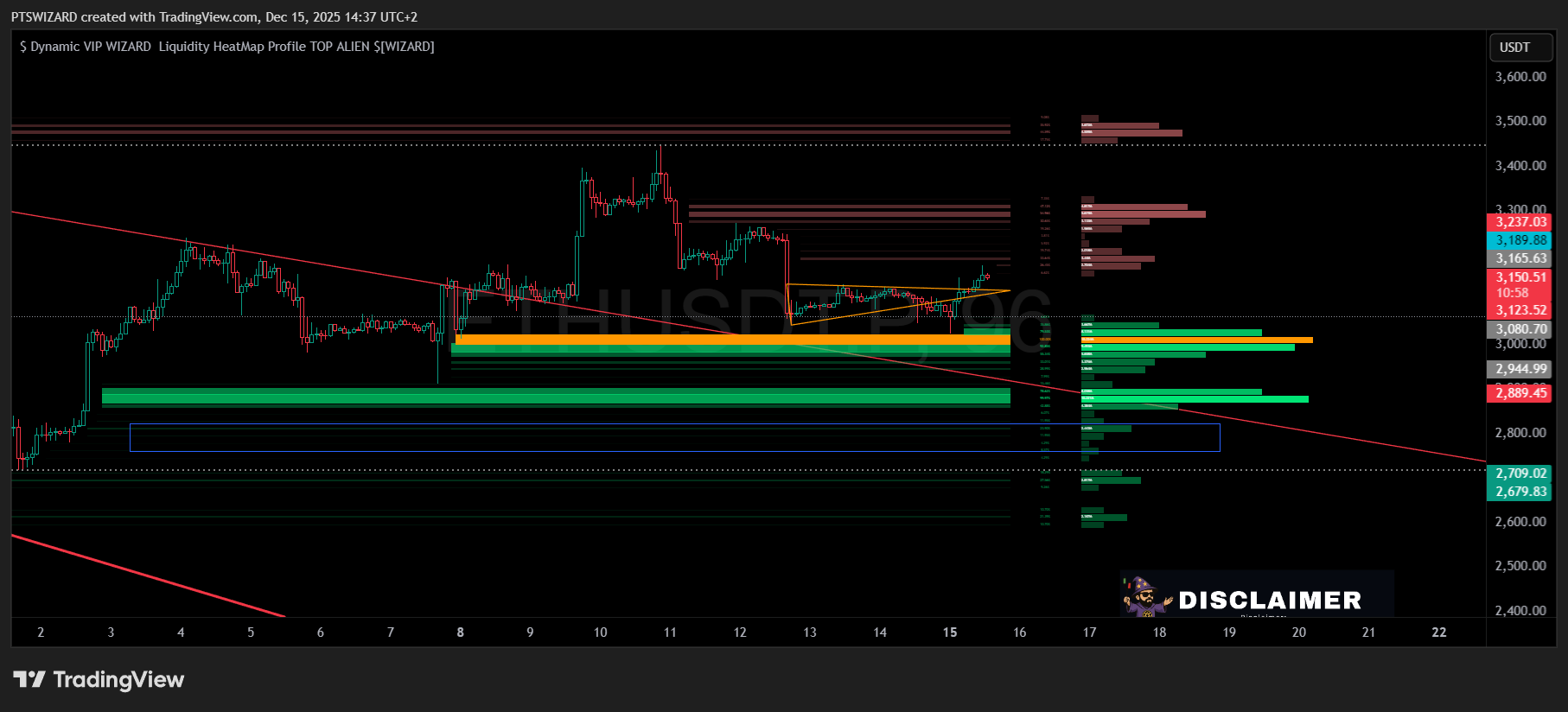
Task: Select the orange triangle pattern drawing
Action: click(898, 304)
